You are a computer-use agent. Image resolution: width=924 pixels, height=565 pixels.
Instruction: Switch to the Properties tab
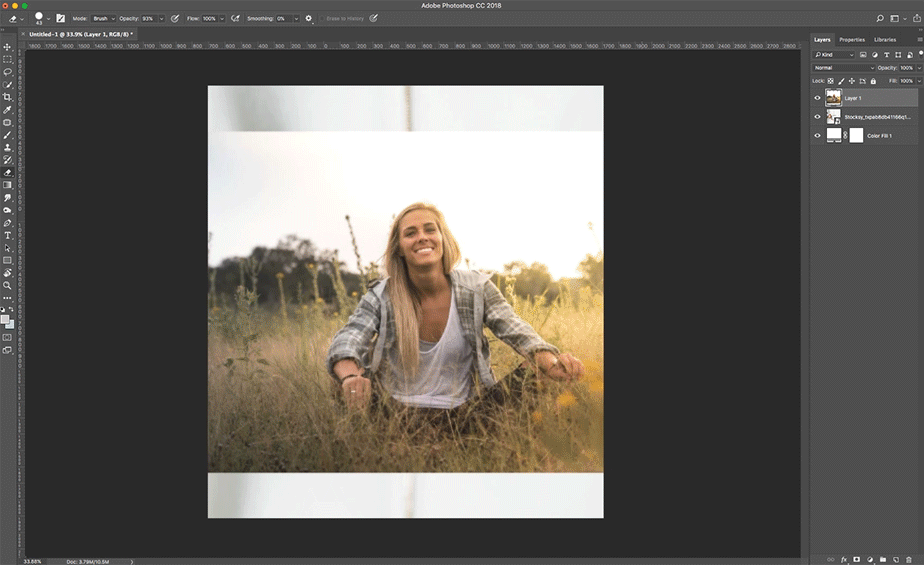852,39
